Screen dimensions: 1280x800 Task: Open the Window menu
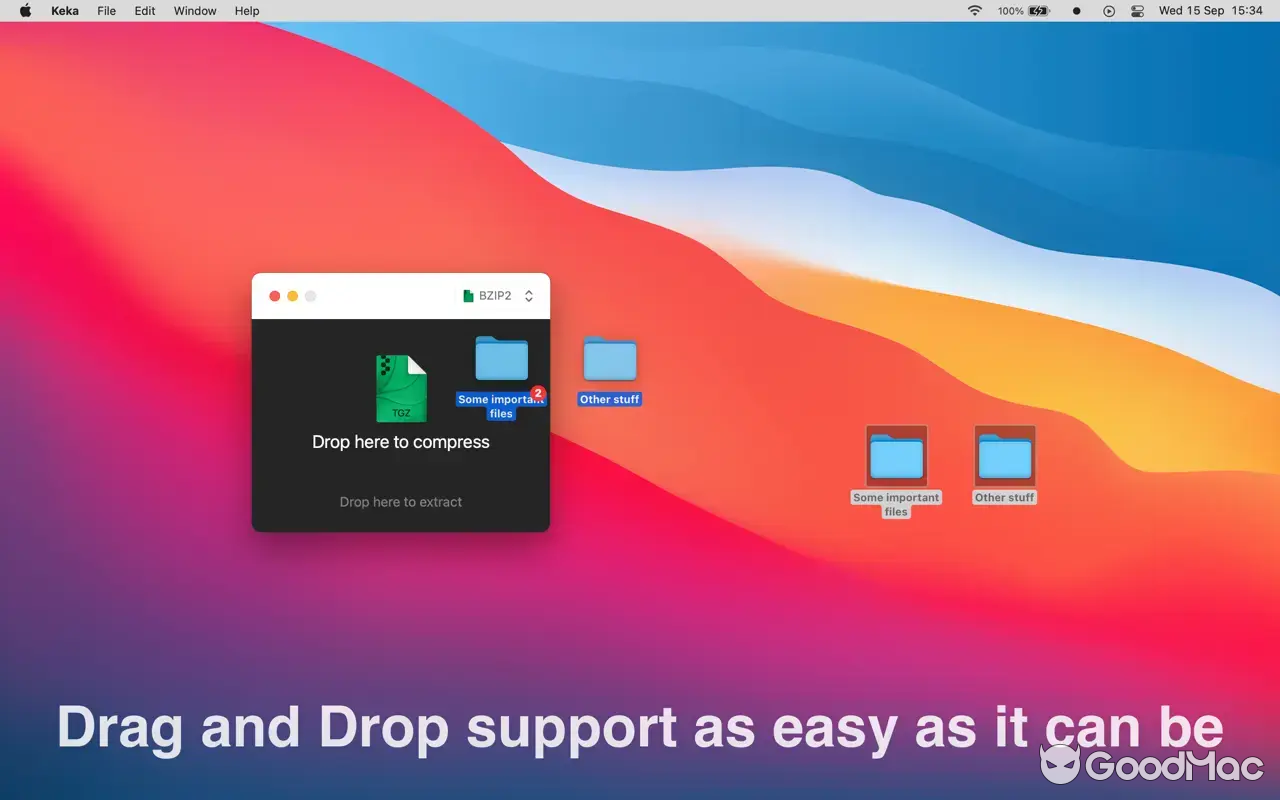195,11
